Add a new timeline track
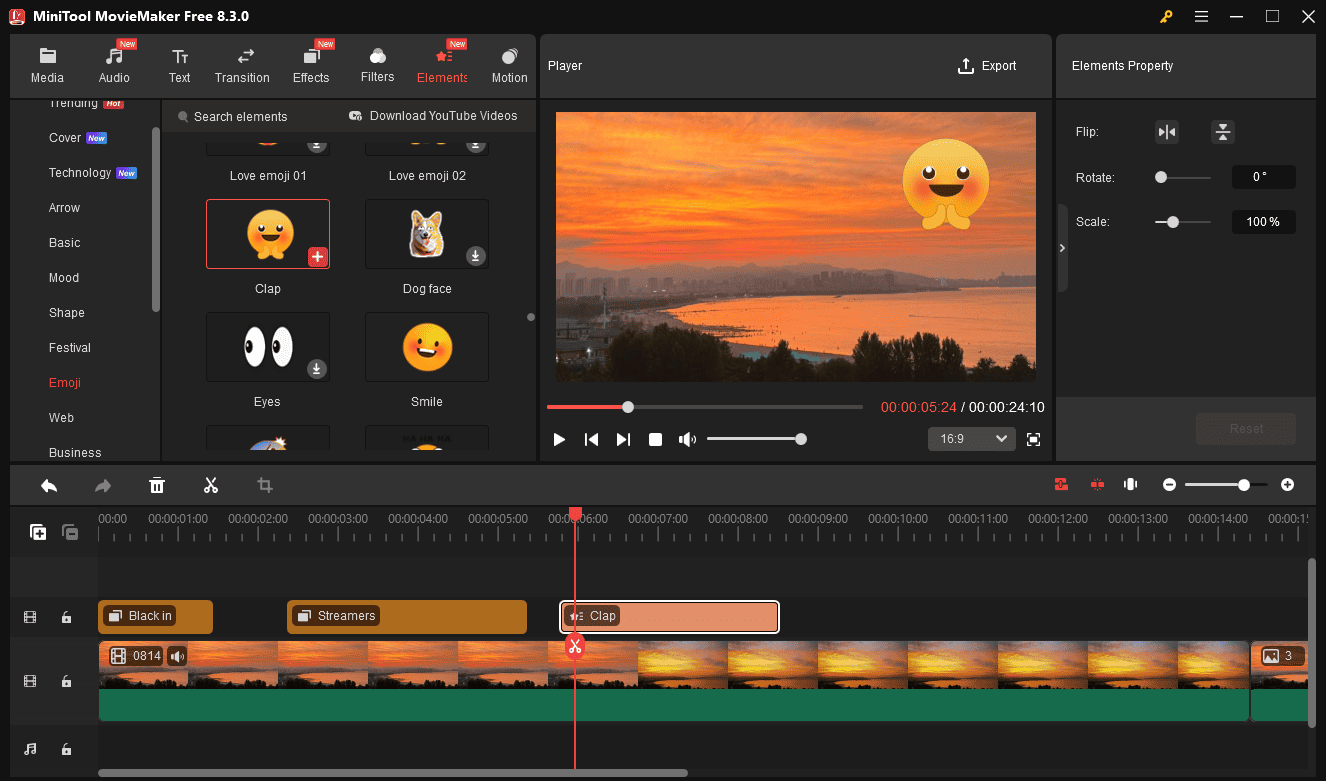Viewport: 1326px width, 781px height. (38, 532)
